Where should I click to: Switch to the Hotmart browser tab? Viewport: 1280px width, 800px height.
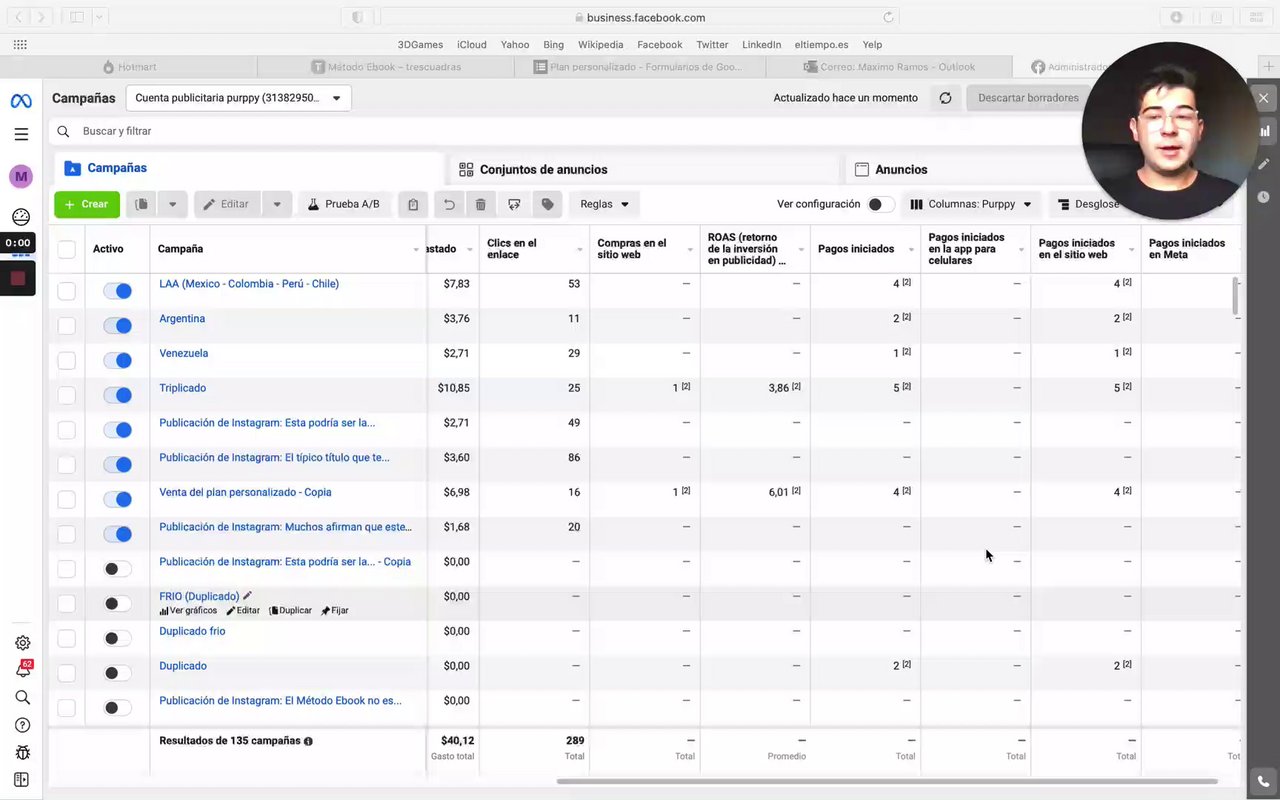tap(130, 67)
